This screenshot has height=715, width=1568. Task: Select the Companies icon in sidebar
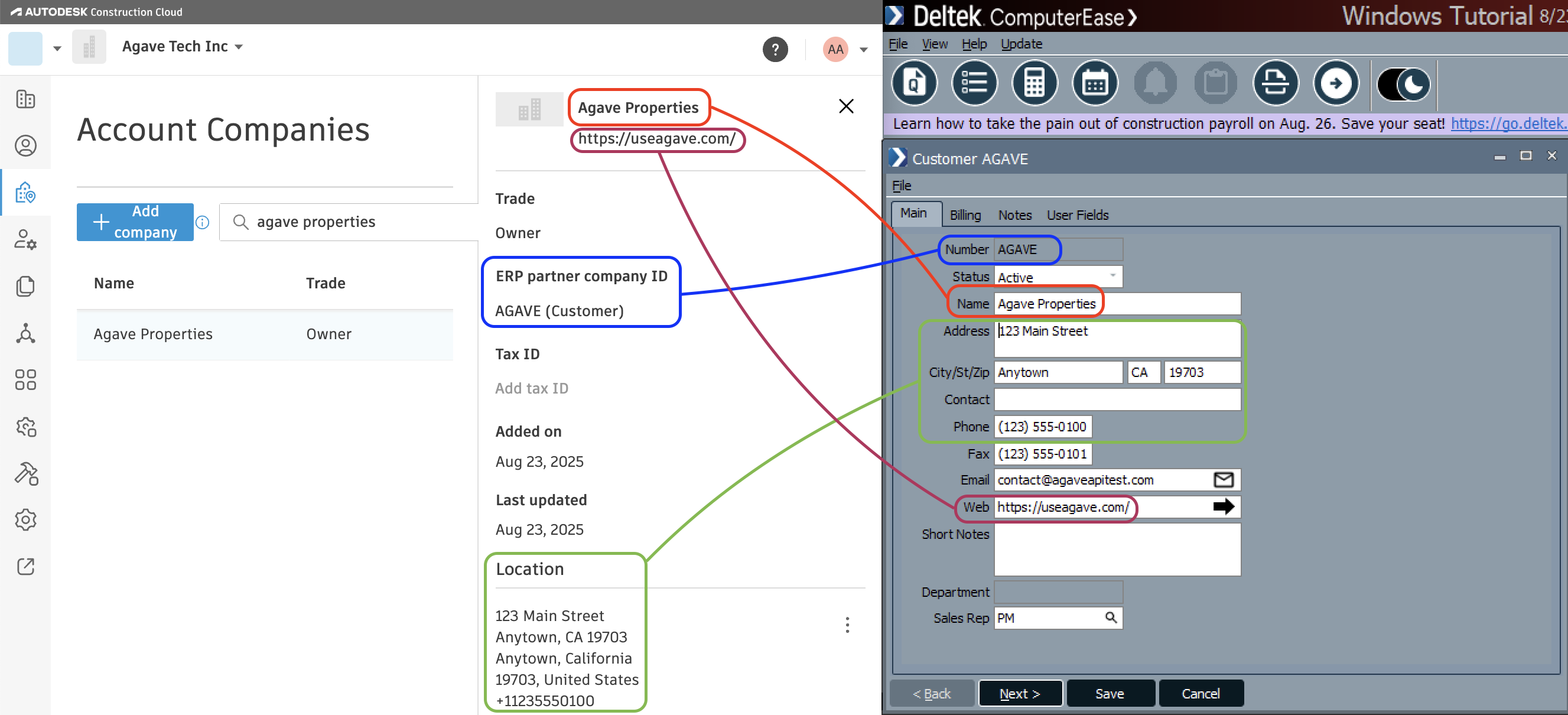click(x=25, y=193)
